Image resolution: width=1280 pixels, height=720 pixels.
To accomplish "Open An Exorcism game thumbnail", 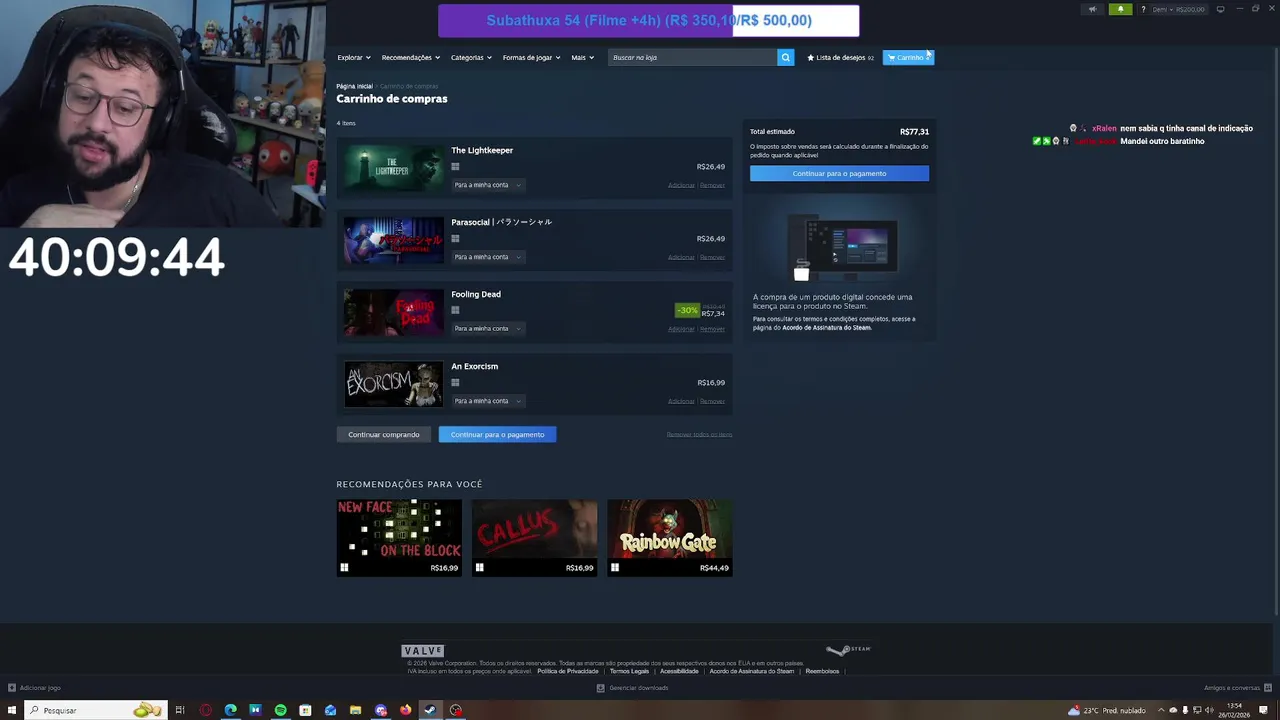I will pyautogui.click(x=393, y=383).
